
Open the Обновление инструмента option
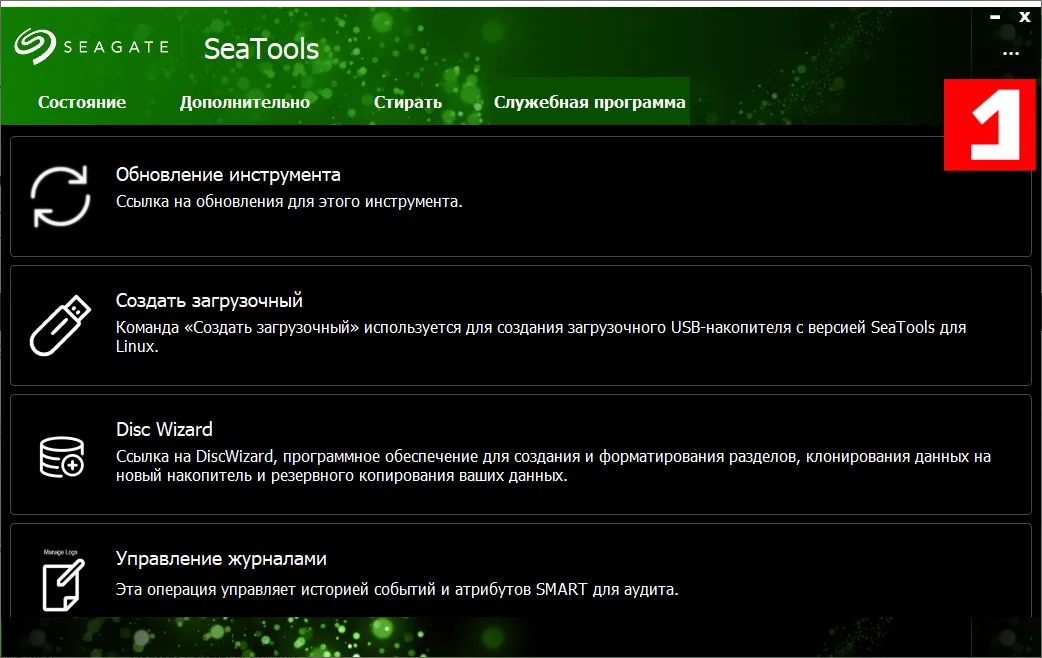(x=228, y=175)
